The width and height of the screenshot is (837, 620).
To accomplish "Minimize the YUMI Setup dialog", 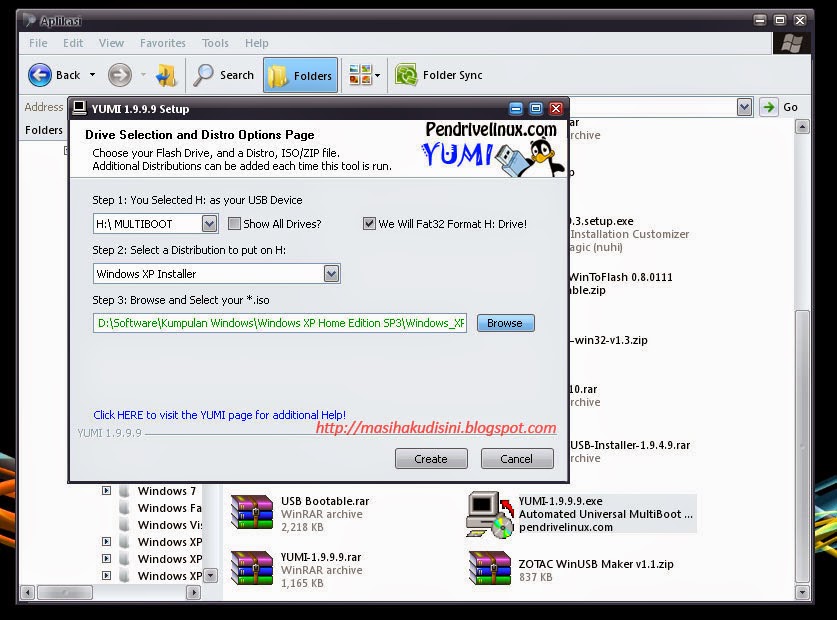I will [x=516, y=109].
